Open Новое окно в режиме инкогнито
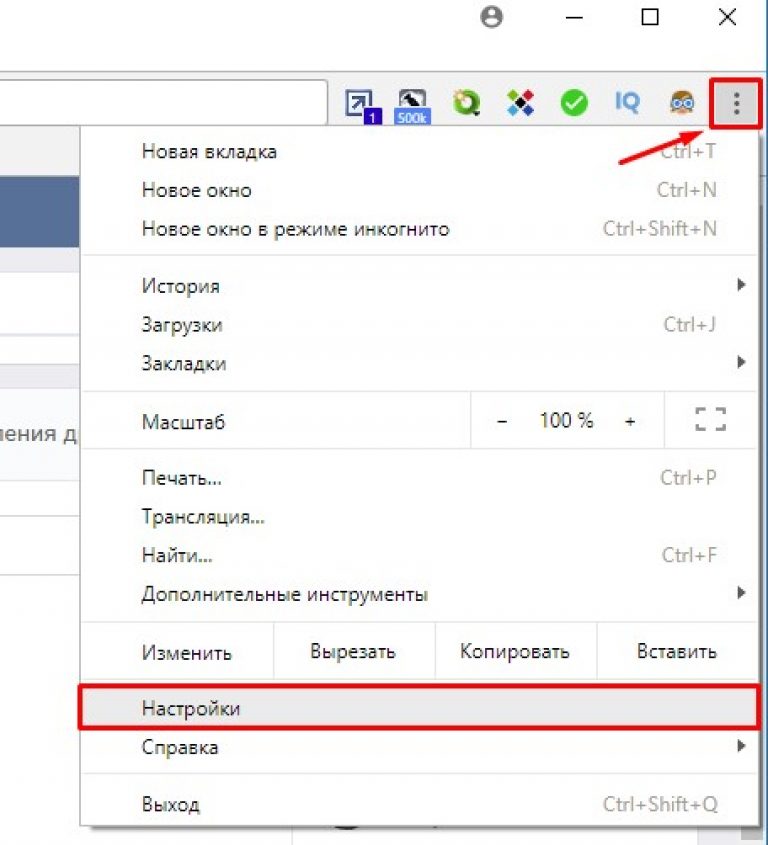768x845 pixels. tap(419, 230)
